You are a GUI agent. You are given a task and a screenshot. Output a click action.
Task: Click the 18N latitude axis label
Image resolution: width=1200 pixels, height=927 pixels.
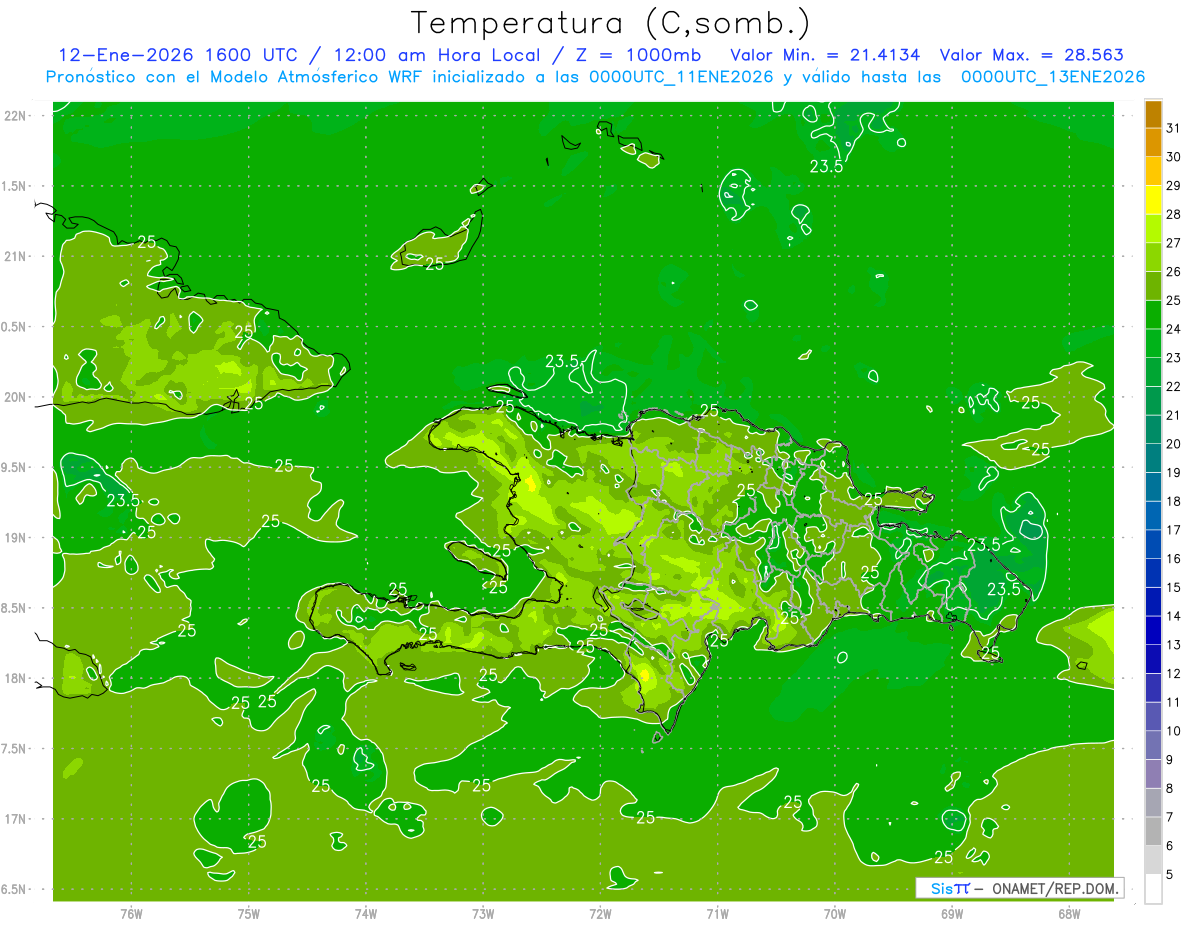[17, 678]
